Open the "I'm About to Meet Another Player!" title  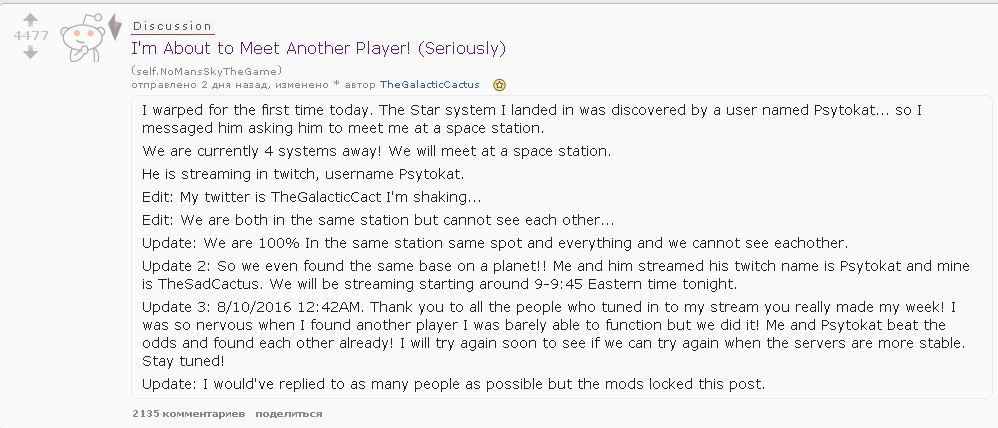[x=319, y=48]
